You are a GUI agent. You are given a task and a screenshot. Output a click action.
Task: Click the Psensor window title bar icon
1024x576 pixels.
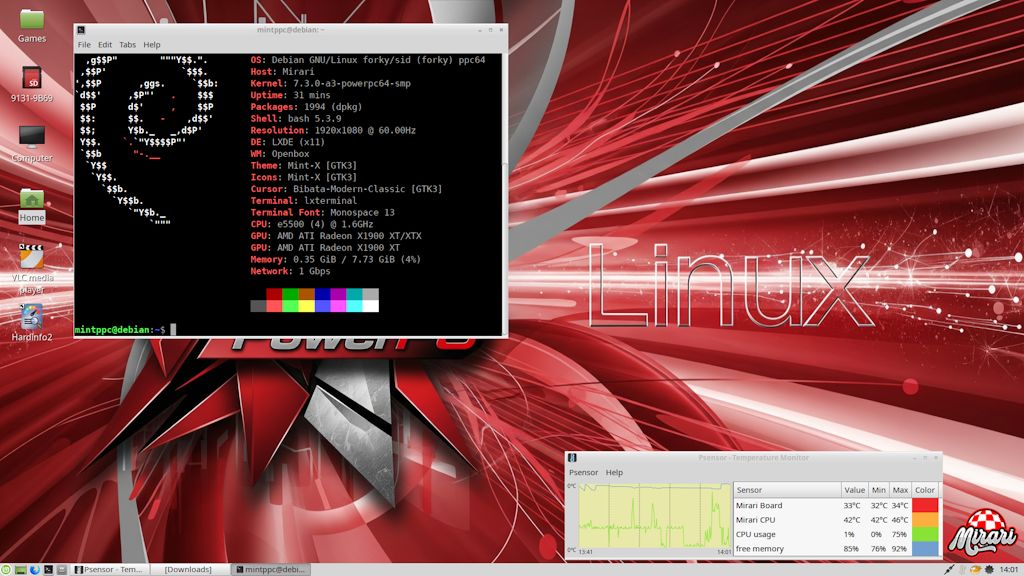tap(572, 458)
